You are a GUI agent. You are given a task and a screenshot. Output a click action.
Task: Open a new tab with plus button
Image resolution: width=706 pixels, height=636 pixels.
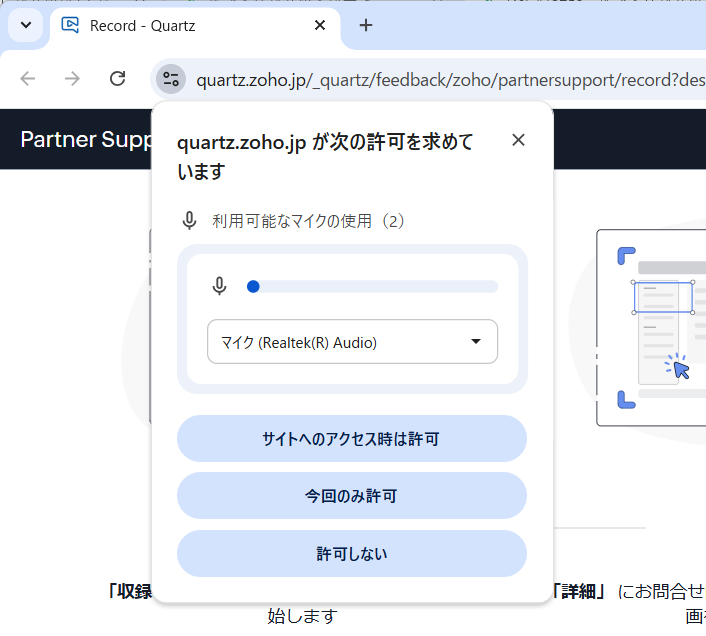pyautogui.click(x=366, y=26)
